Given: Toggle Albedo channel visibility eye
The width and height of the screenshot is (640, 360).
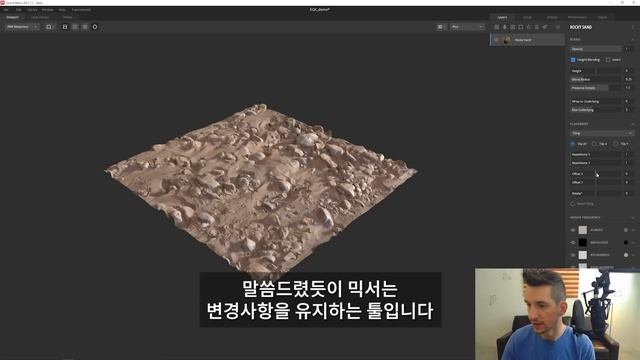Looking at the screenshot, I should click(x=573, y=230).
